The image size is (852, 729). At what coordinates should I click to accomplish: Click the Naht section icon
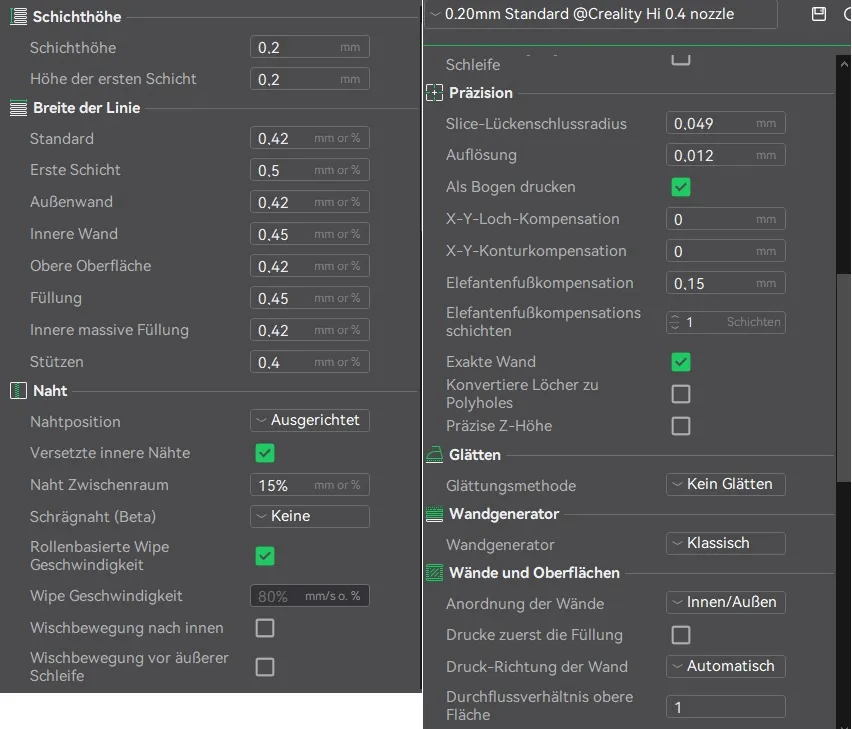[18, 391]
